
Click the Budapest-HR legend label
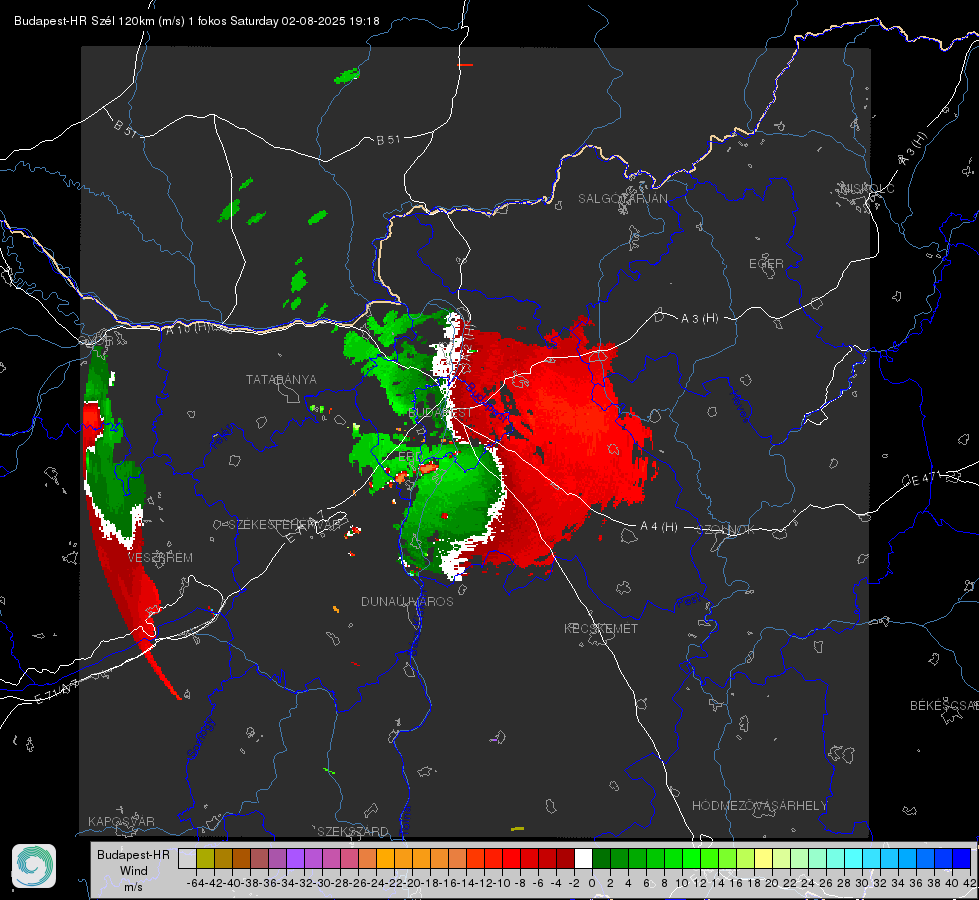[x=133, y=854]
